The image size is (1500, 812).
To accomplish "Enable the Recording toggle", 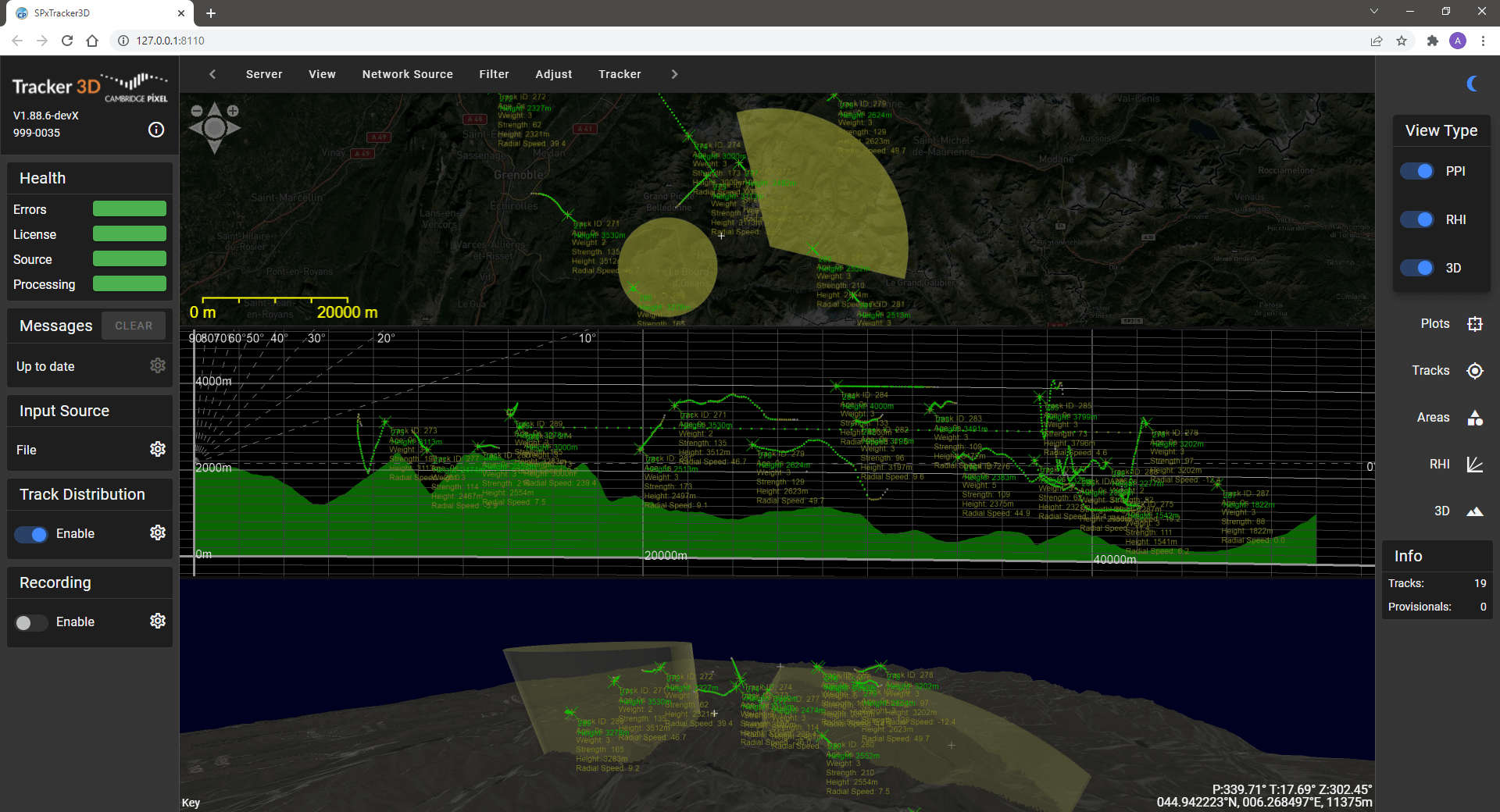I will coord(31,622).
